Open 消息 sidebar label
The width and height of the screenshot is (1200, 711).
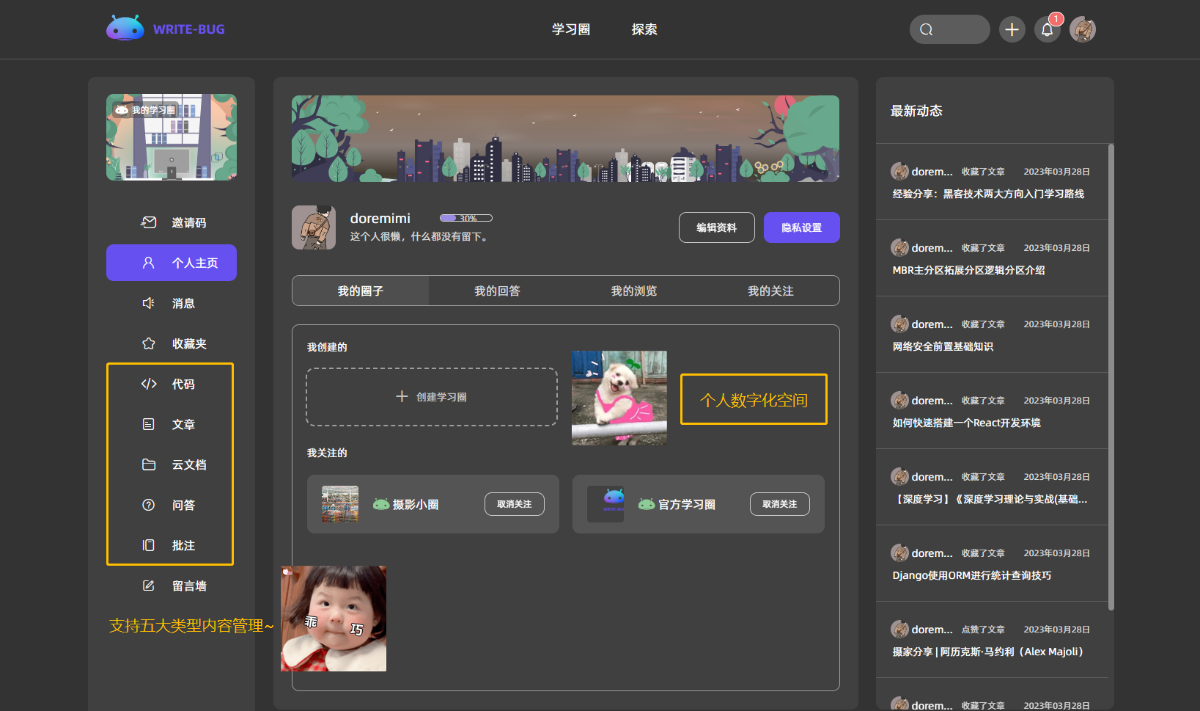(x=183, y=303)
